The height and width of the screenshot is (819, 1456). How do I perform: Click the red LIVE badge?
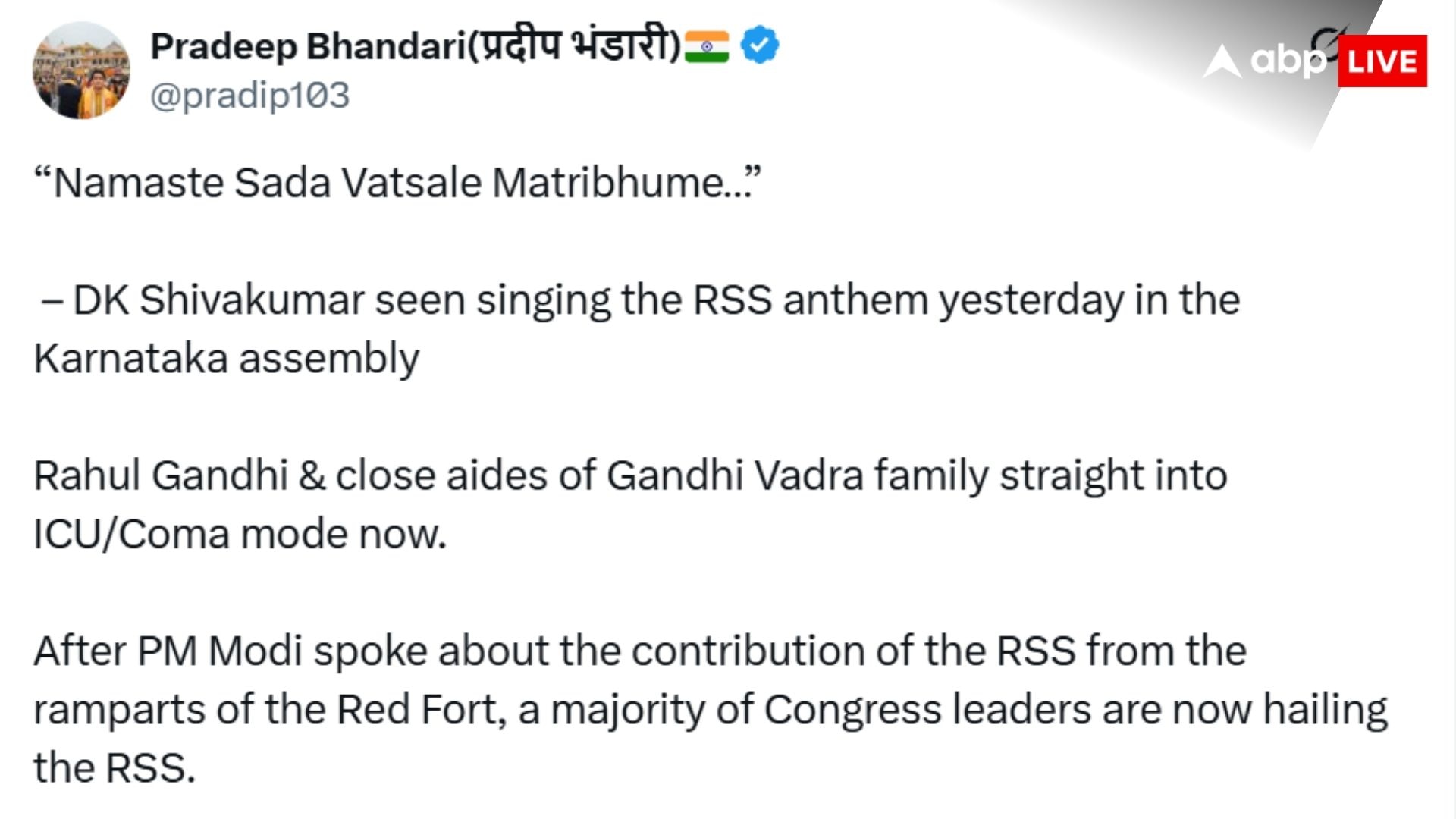point(1382,61)
